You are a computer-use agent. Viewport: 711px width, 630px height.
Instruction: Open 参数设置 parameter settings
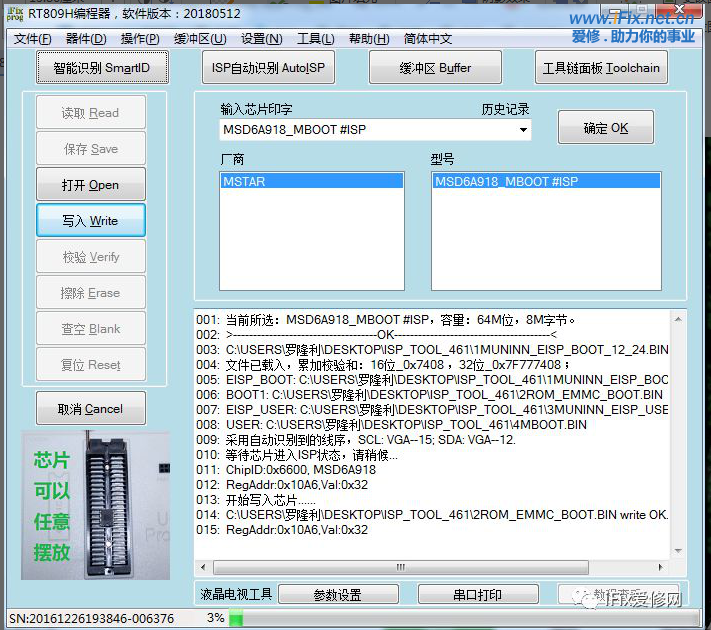(337, 595)
